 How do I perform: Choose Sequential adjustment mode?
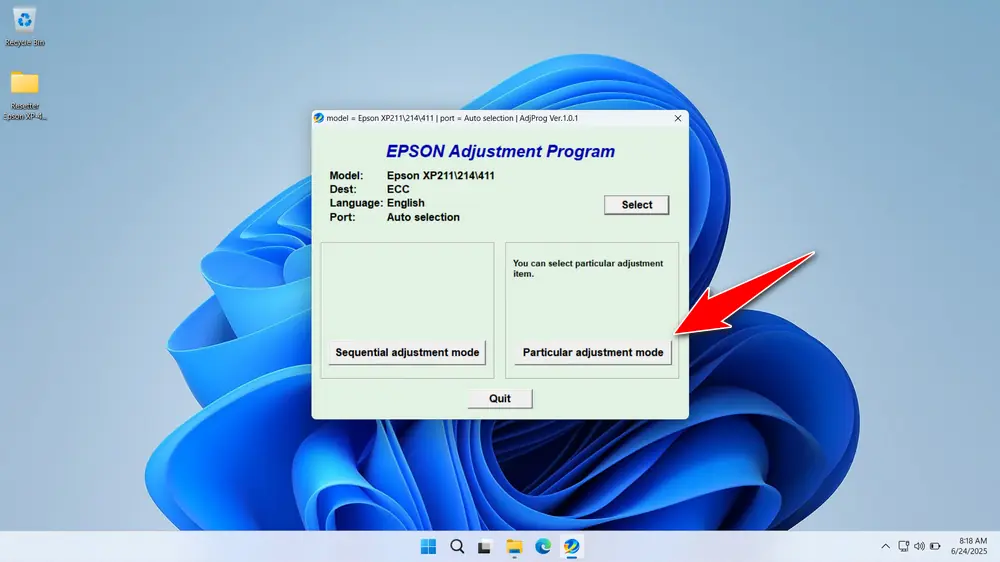point(407,352)
